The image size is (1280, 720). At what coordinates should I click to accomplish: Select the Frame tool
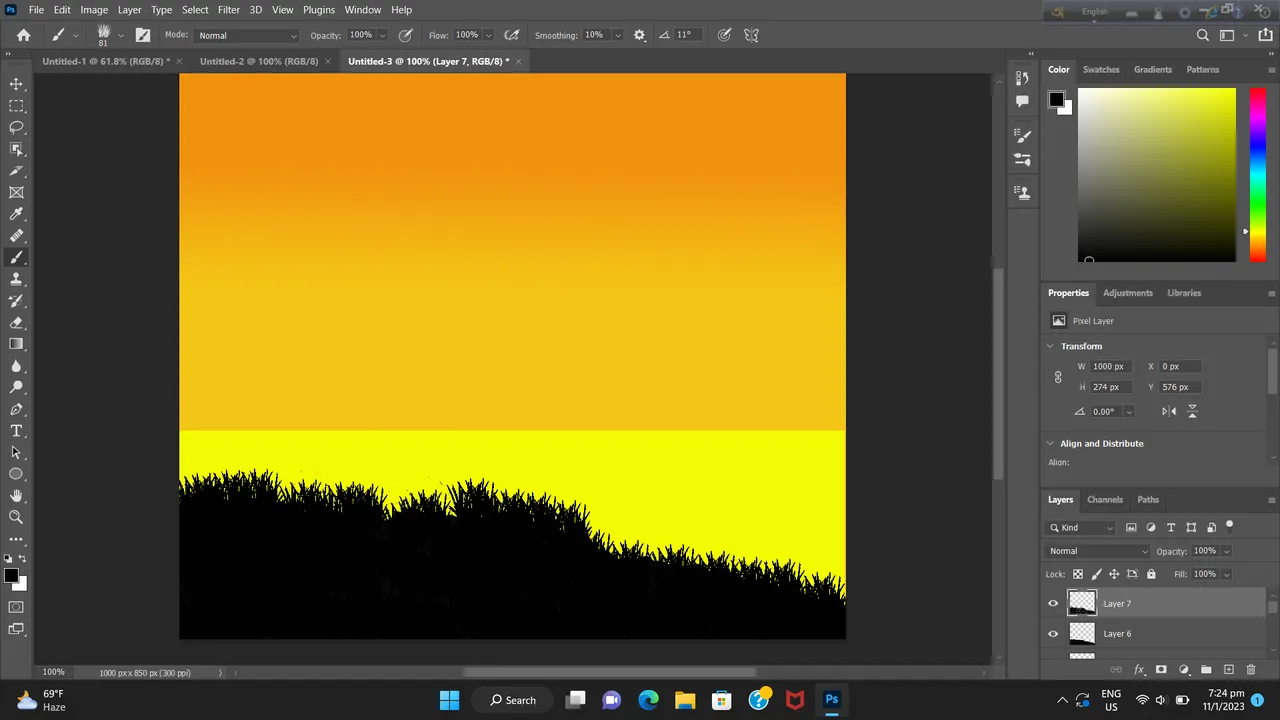(x=16, y=192)
